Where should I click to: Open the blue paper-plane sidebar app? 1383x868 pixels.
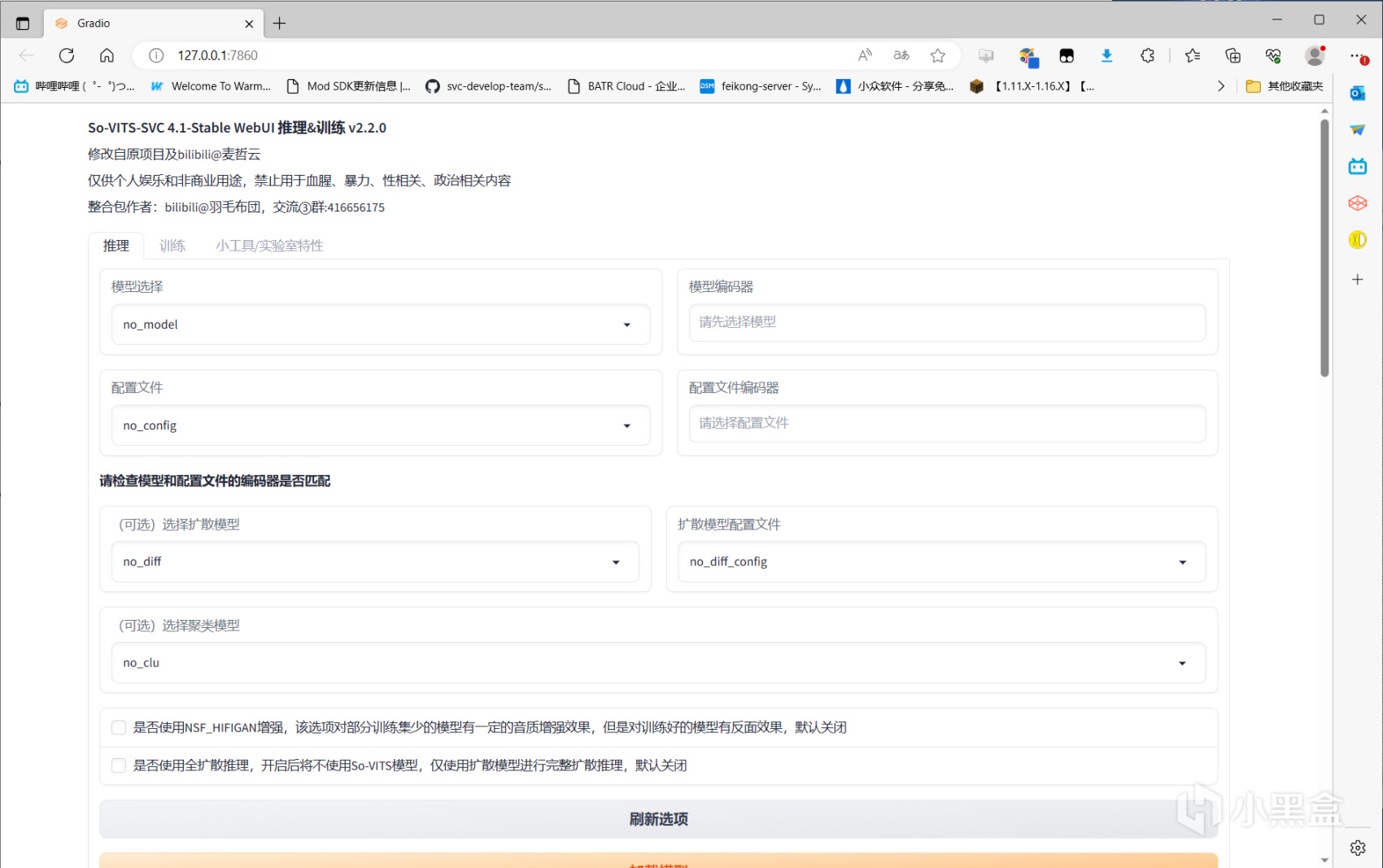click(1357, 130)
